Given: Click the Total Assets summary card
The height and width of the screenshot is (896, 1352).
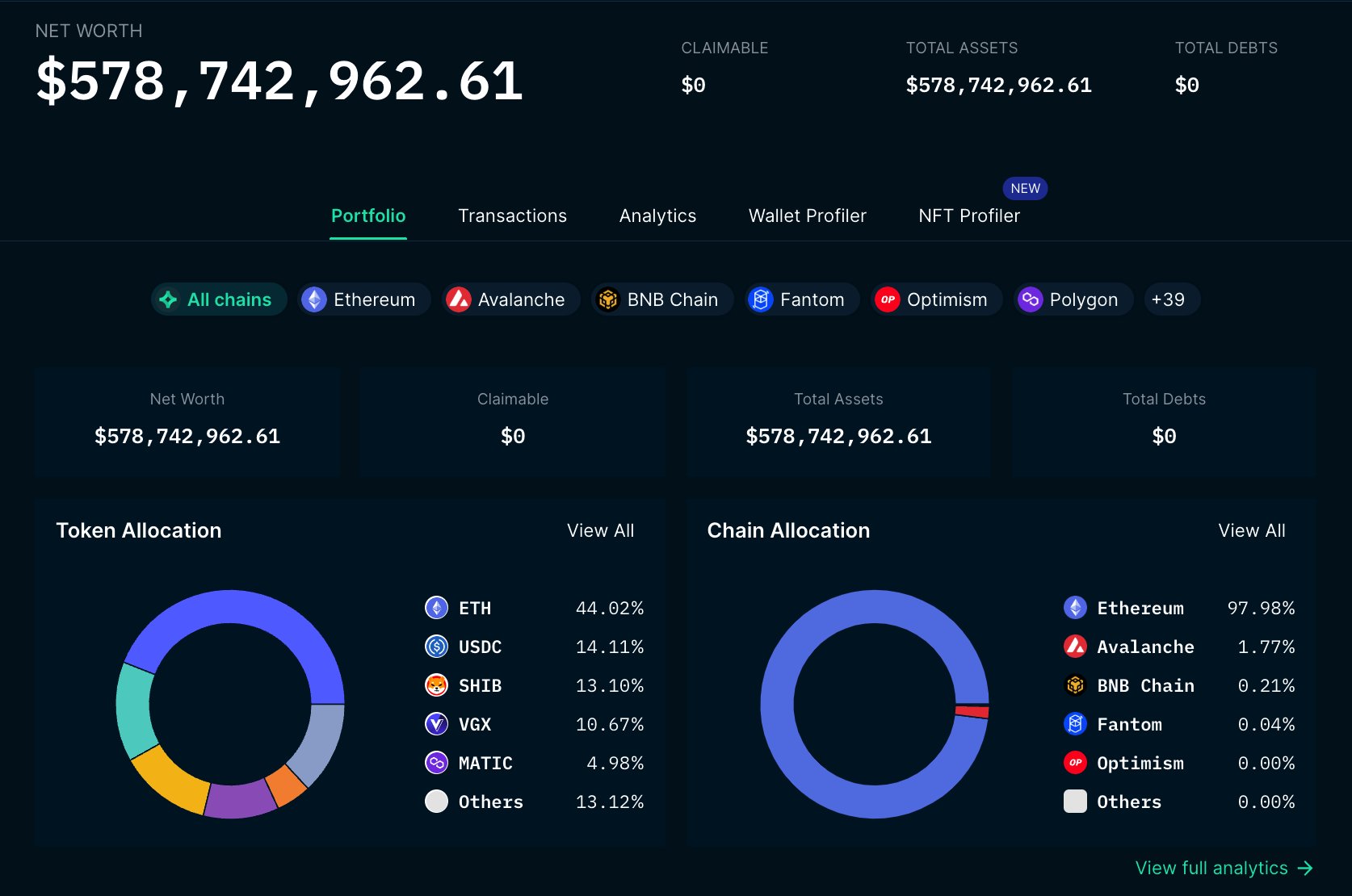Looking at the screenshot, I should (x=838, y=421).
